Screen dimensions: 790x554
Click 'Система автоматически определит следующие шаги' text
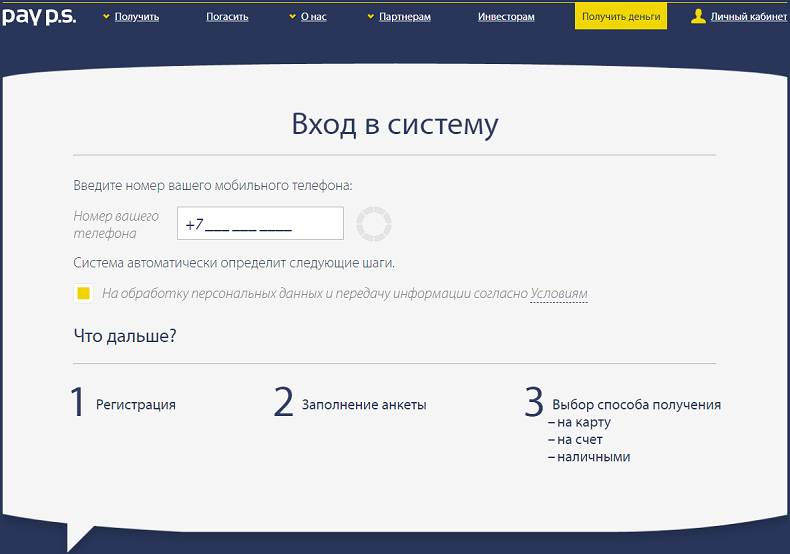click(234, 263)
